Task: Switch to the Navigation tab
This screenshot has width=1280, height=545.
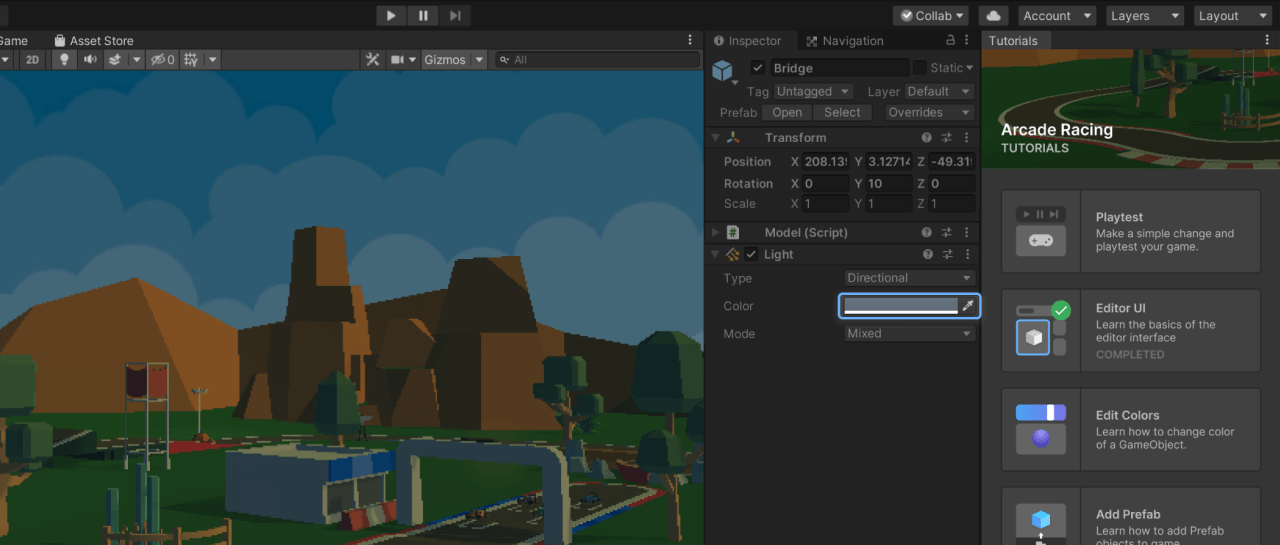Action: 843,41
